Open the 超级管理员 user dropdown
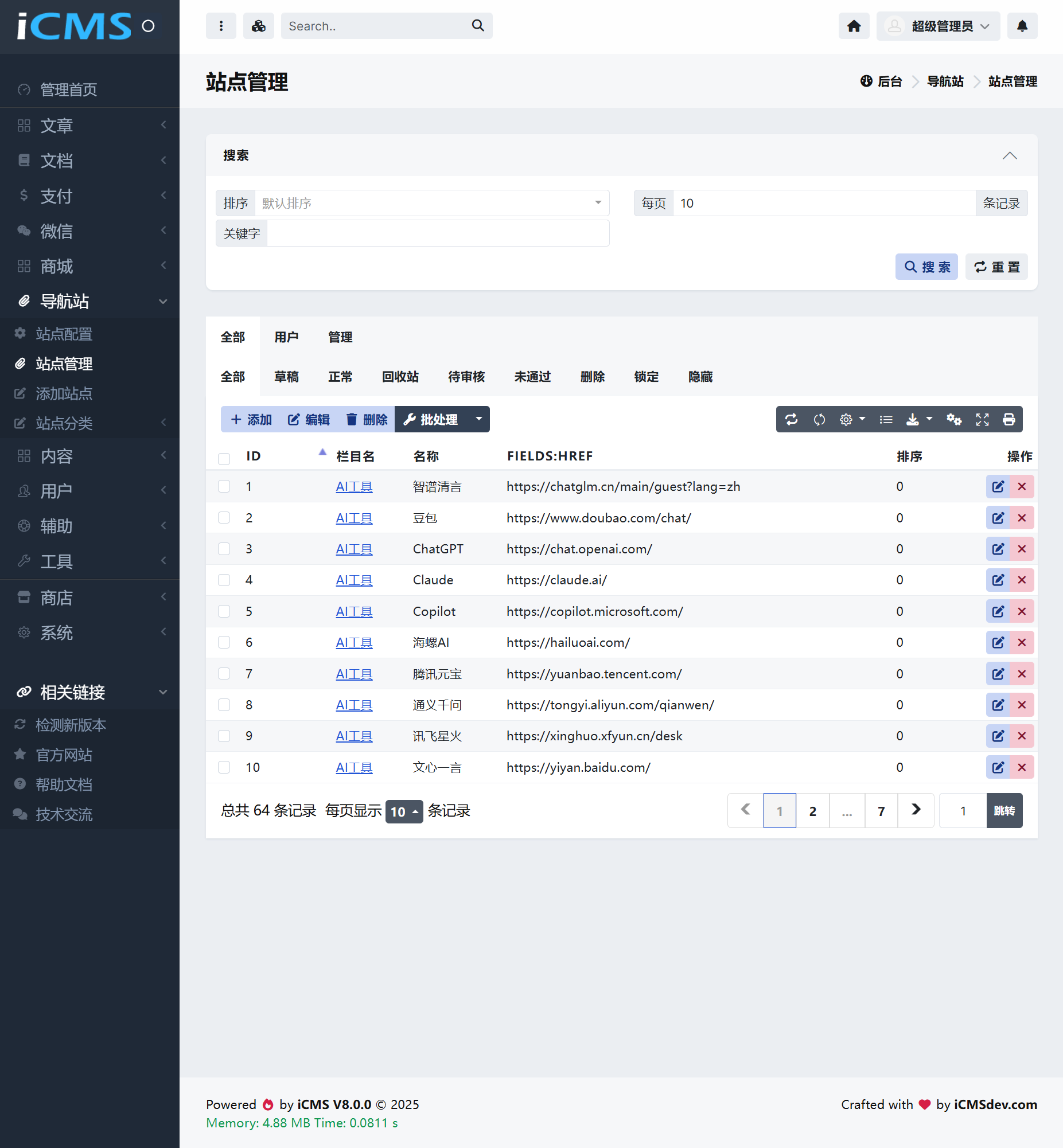 (937, 26)
